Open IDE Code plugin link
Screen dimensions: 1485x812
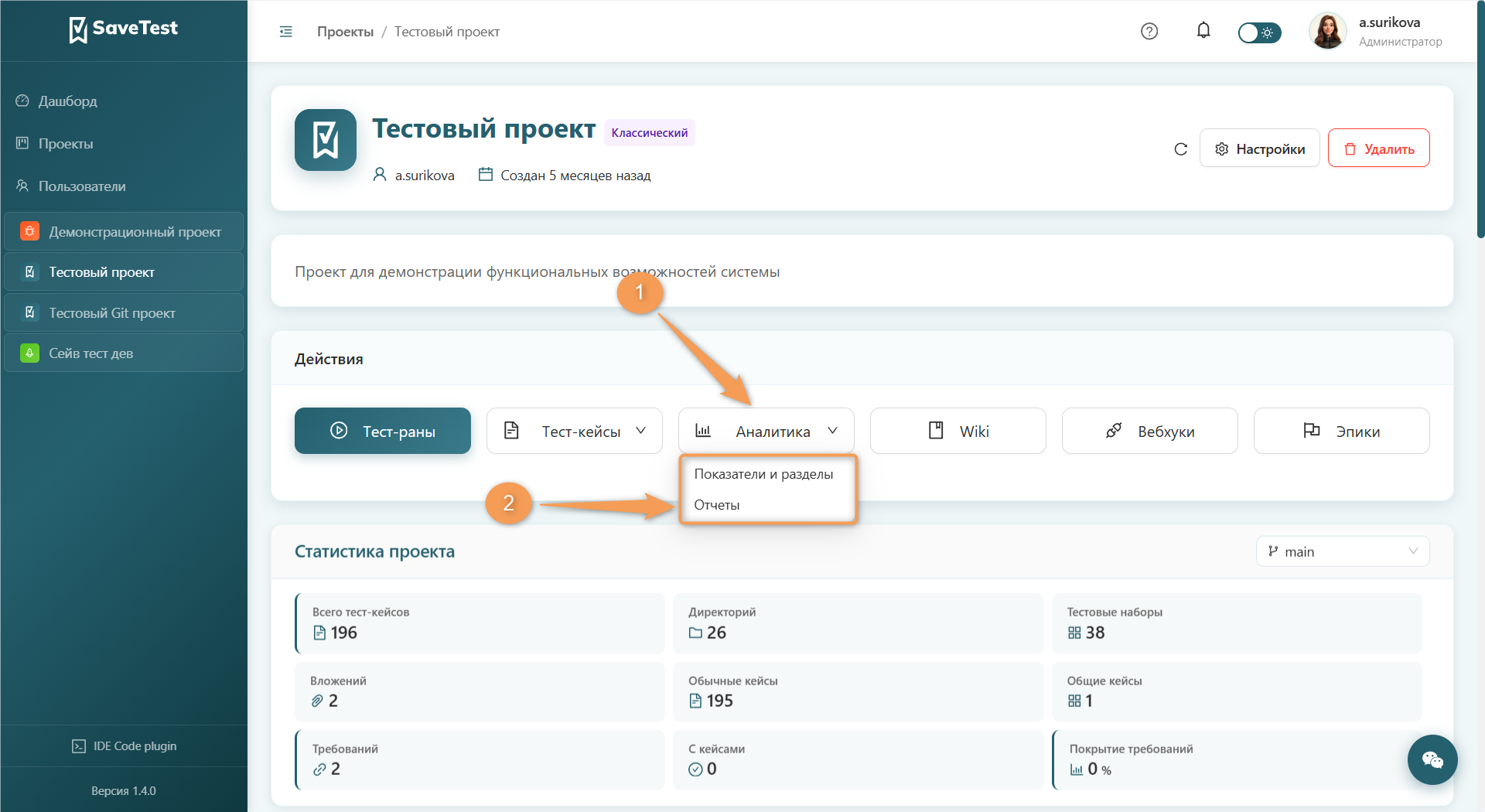124,745
